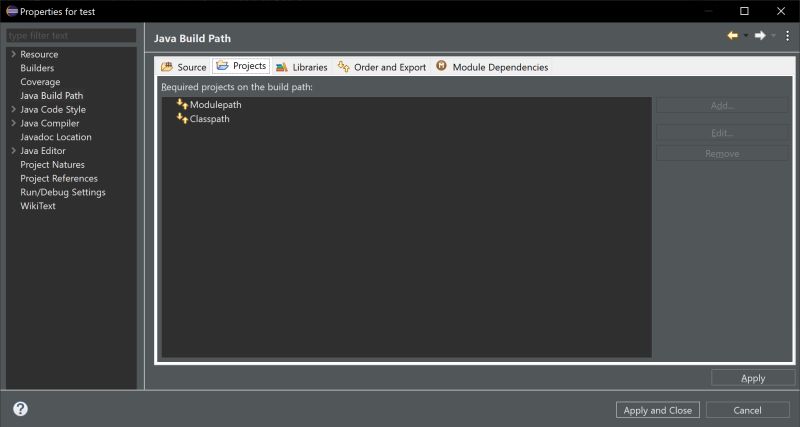Select Java Build Path in the tree

coord(52,95)
